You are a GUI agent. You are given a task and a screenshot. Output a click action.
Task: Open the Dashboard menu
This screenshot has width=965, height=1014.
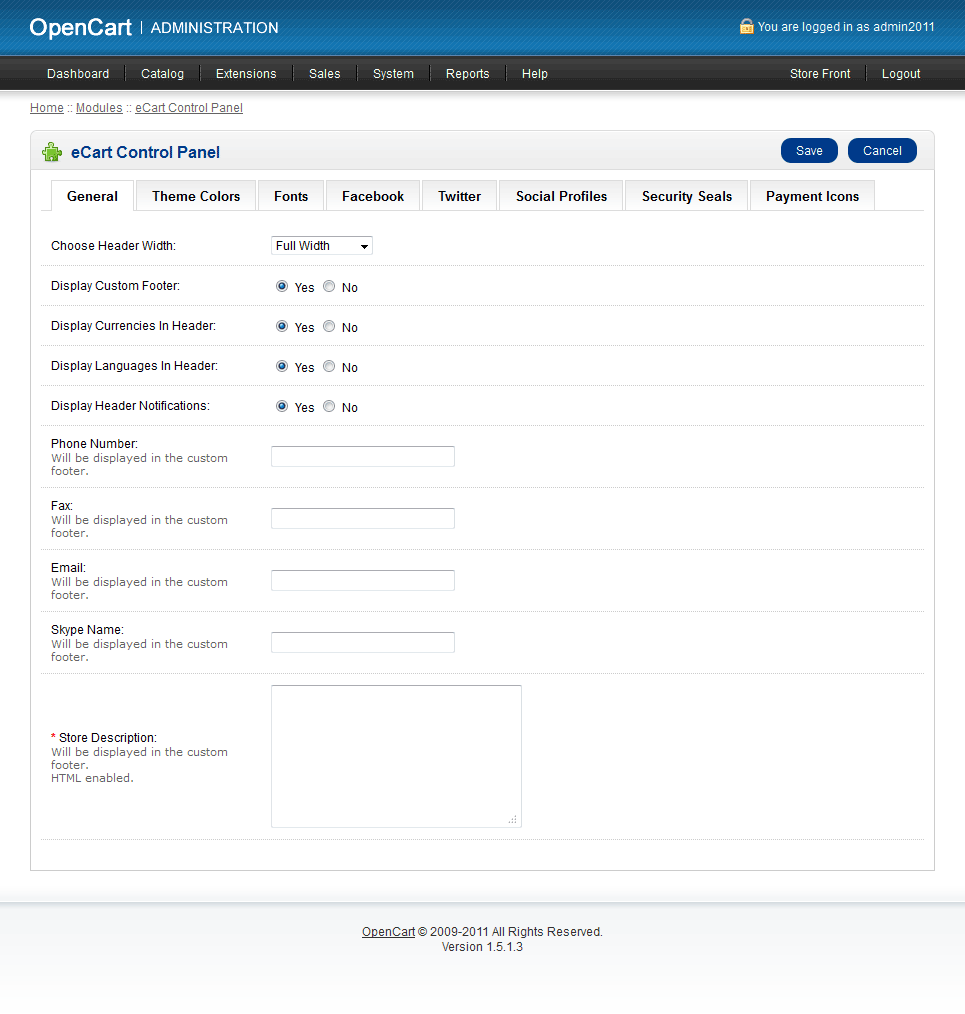click(78, 74)
